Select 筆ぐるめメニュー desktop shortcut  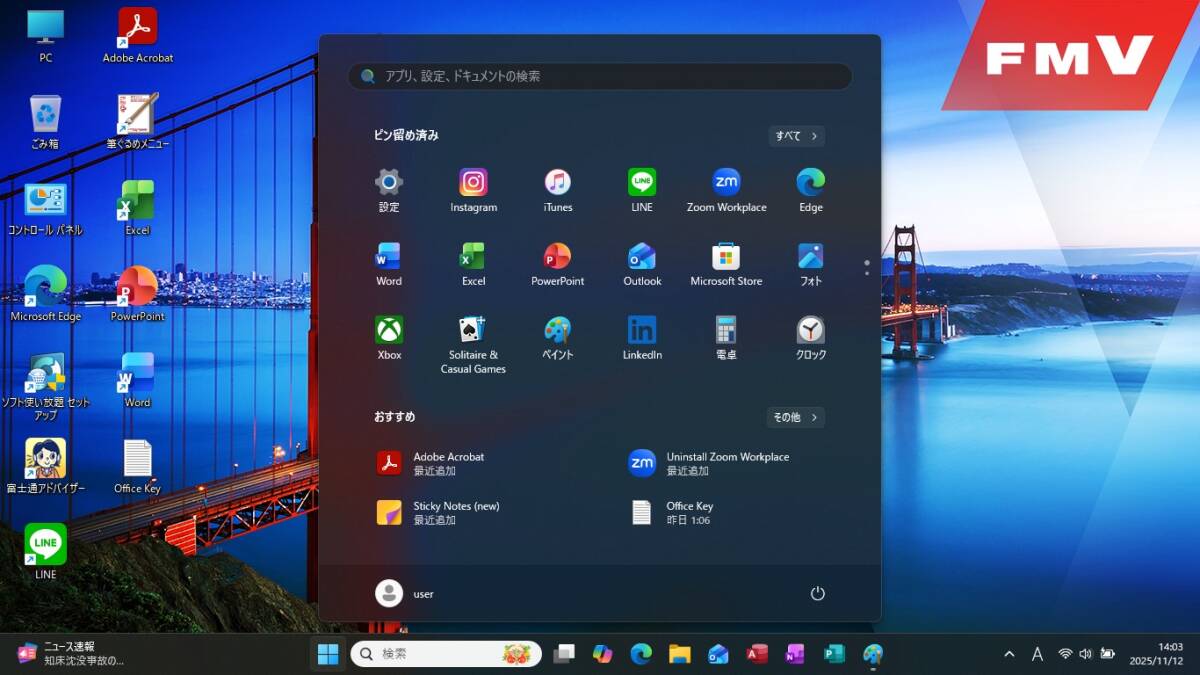tap(138, 122)
